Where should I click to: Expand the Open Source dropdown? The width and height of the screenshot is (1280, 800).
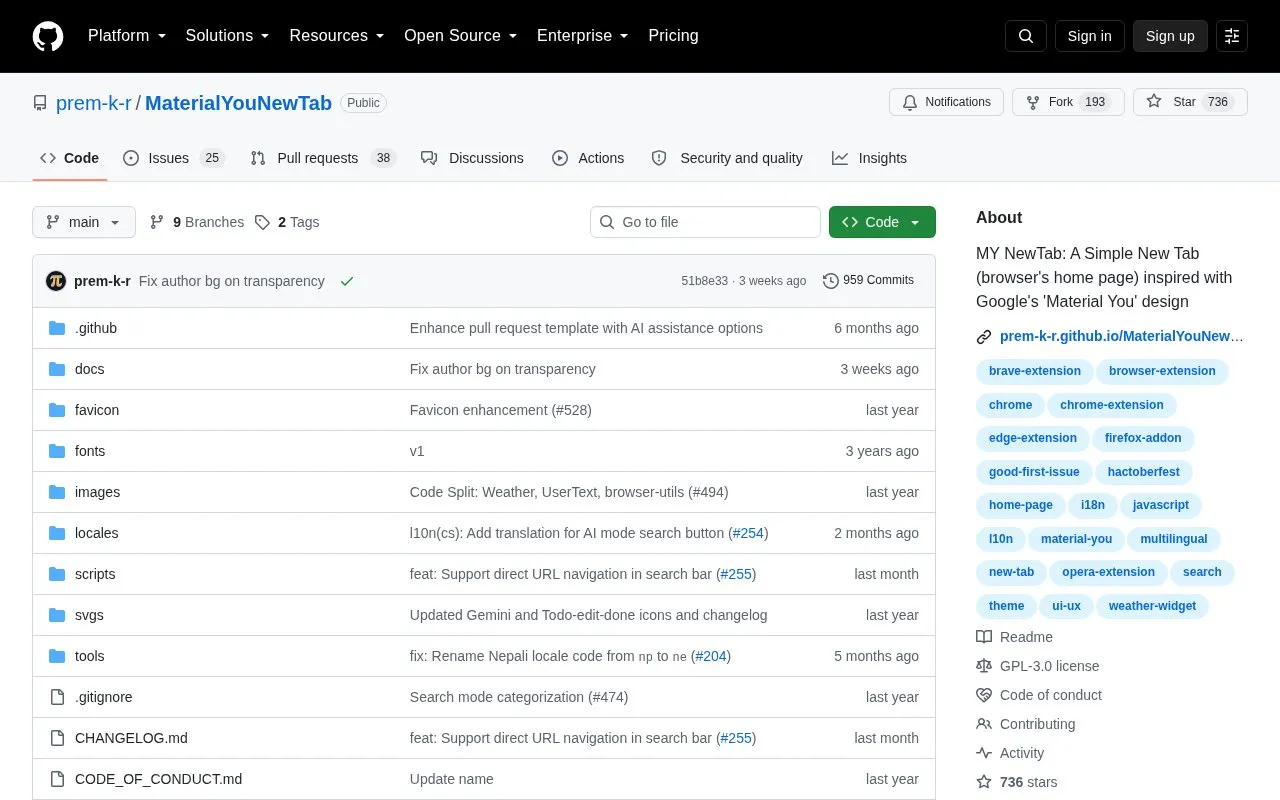point(461,36)
